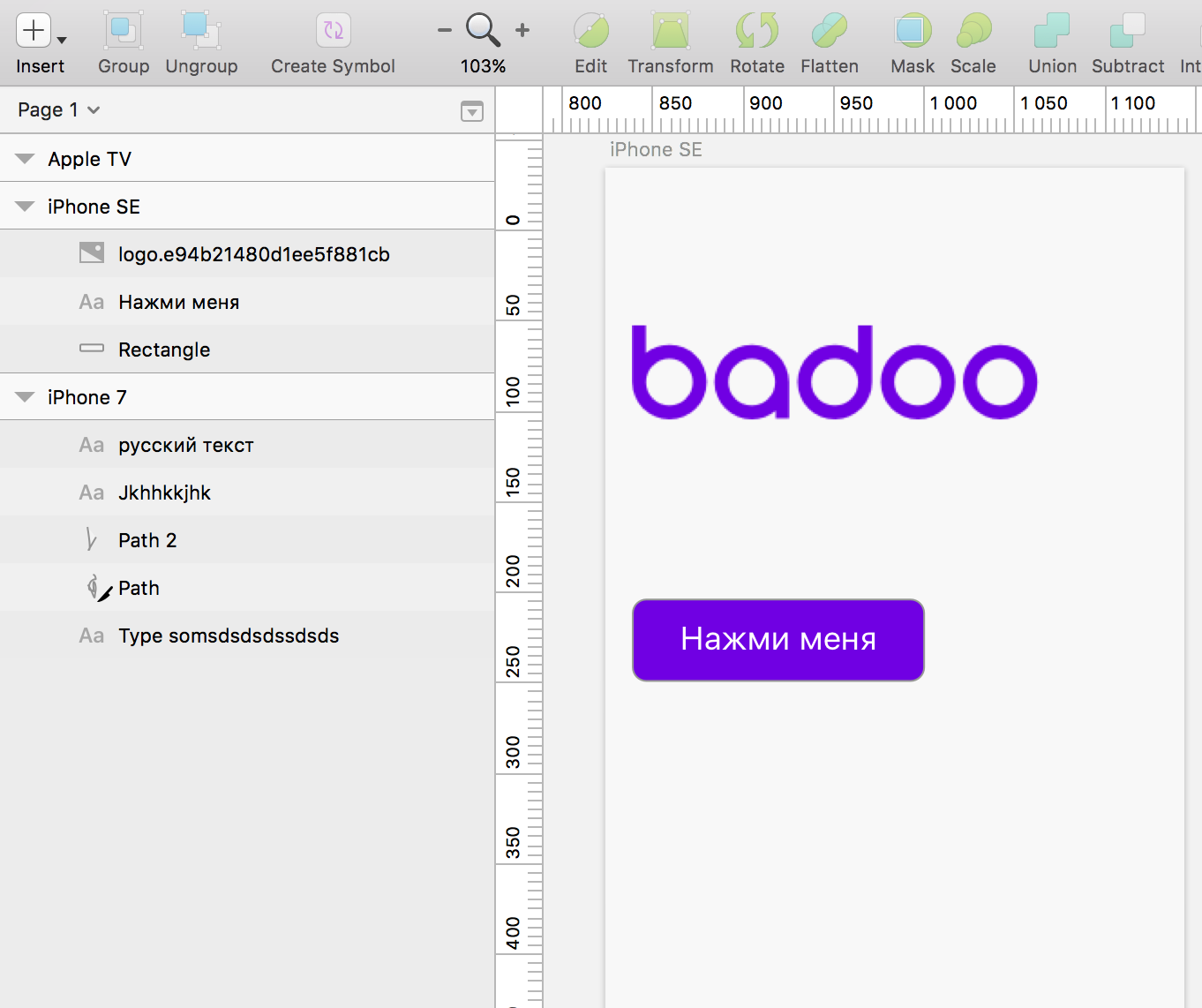Open the Insert tool menu

tap(34, 30)
